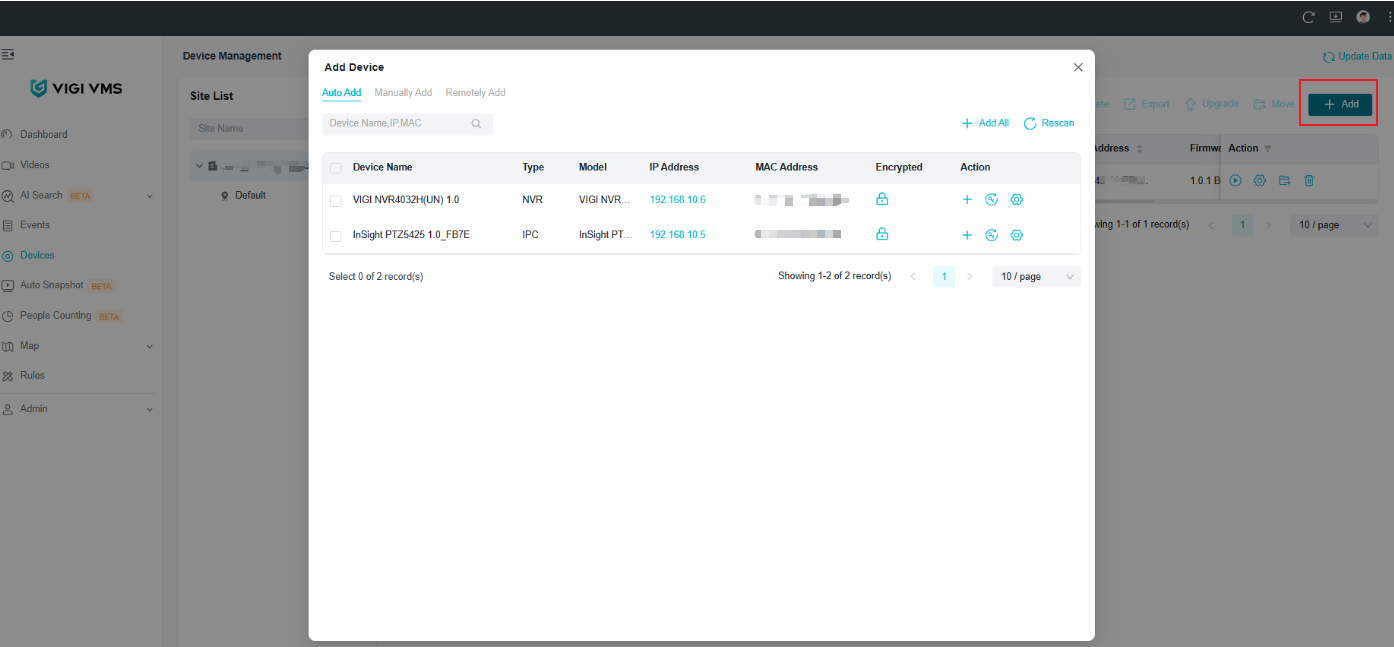This screenshot has width=1394, height=647.
Task: Click the VIGI VMS logo
Action: tap(76, 88)
